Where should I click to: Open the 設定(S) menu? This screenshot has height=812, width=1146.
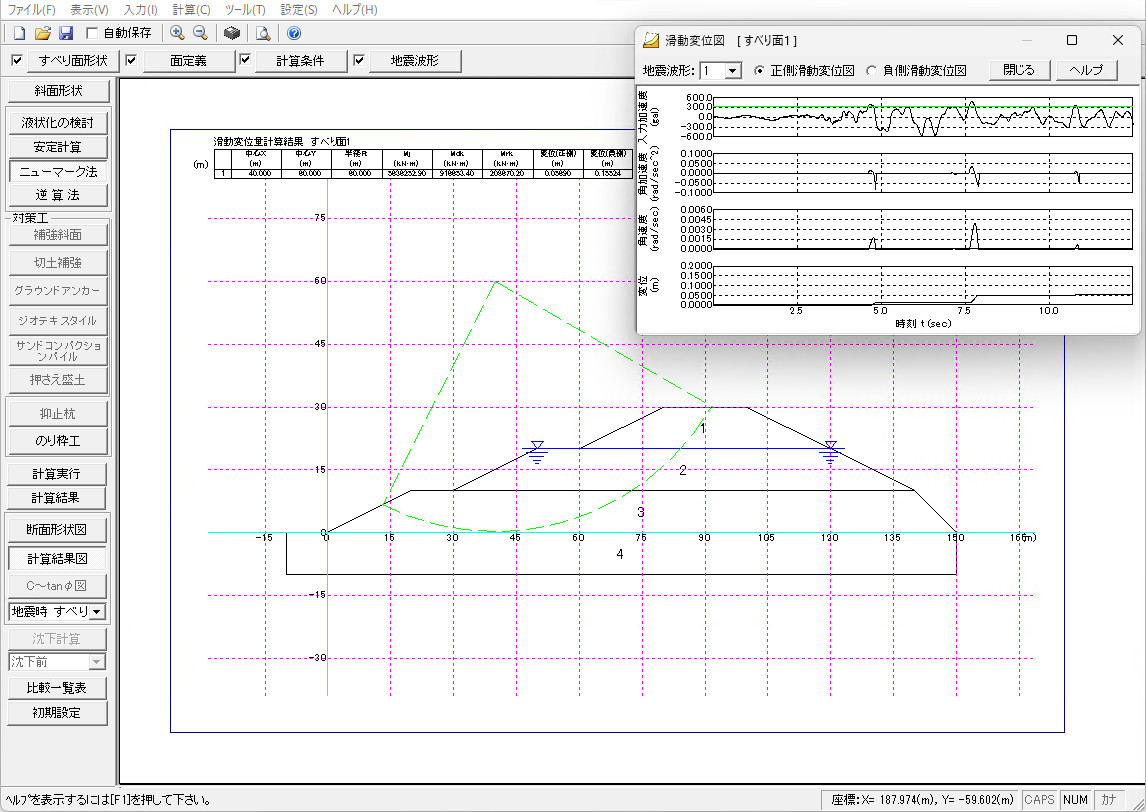tap(298, 10)
